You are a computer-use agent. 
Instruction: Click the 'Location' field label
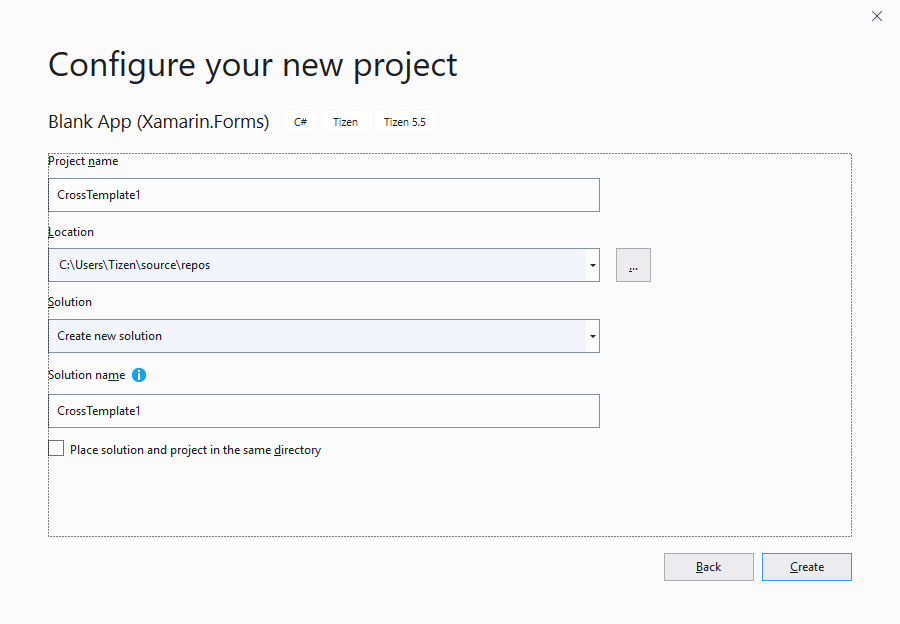pyautogui.click(x=71, y=232)
